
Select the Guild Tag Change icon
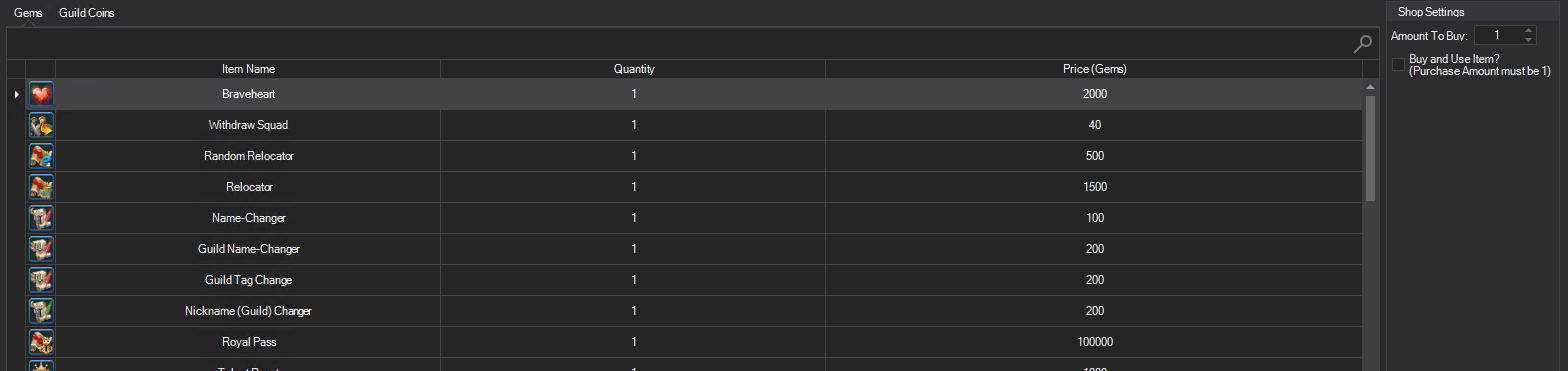pos(41,280)
